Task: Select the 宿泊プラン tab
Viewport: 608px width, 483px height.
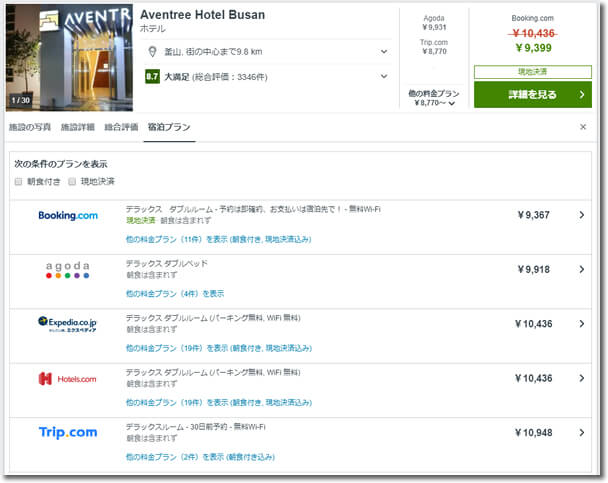Action: coord(169,127)
